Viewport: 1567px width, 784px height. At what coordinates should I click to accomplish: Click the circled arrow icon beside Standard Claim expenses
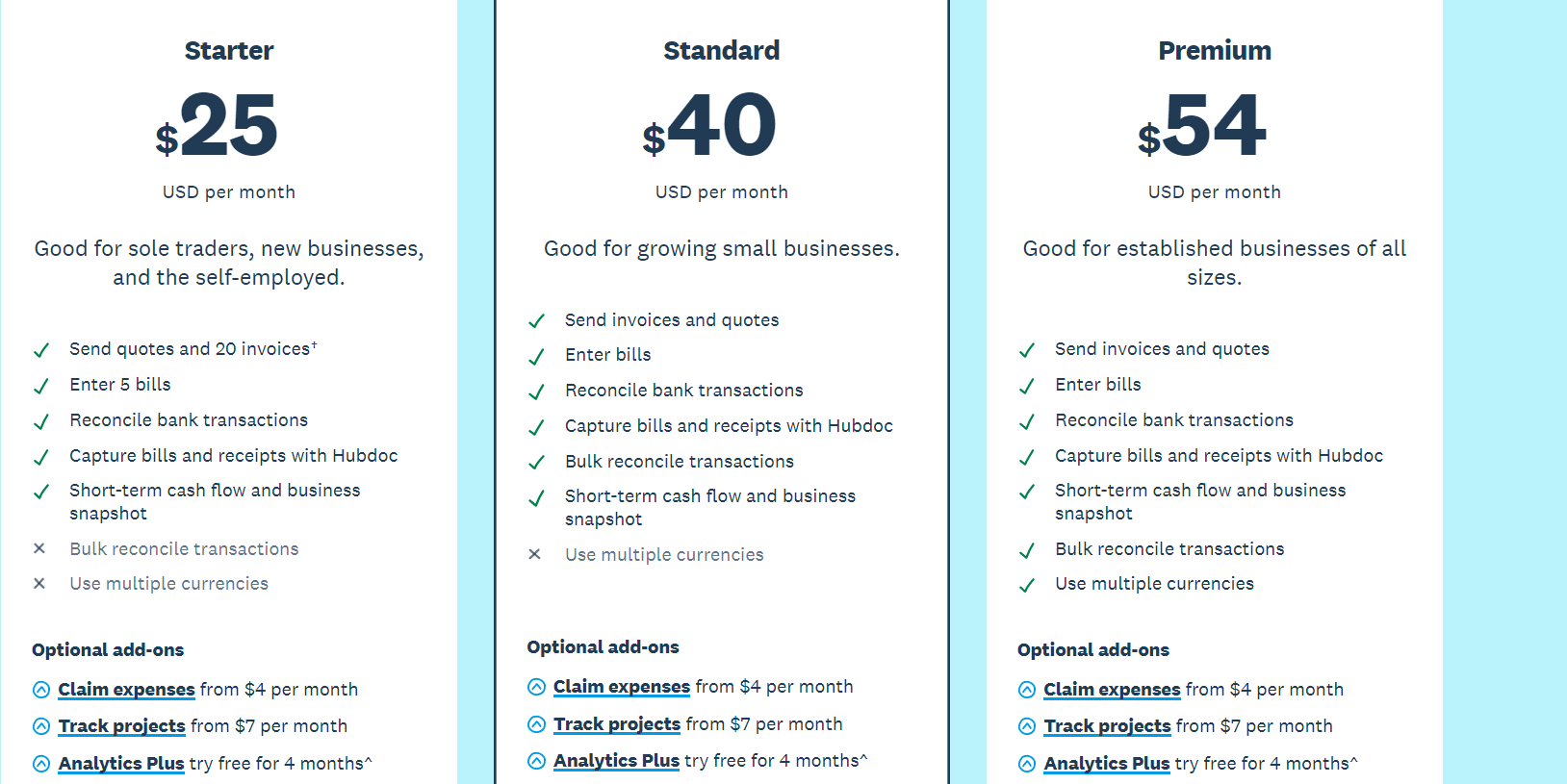click(x=536, y=687)
